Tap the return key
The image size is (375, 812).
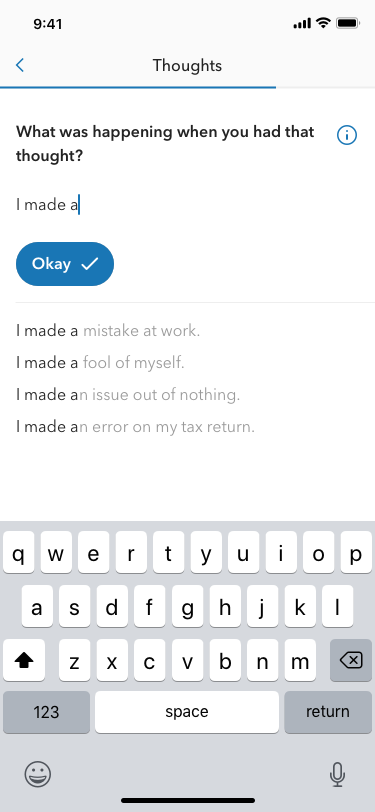328,712
